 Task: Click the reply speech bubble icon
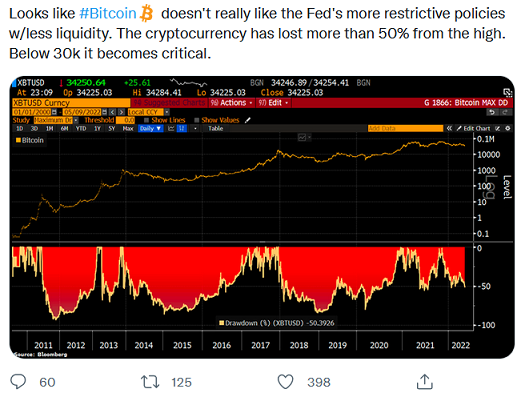pyautogui.click(x=18, y=382)
